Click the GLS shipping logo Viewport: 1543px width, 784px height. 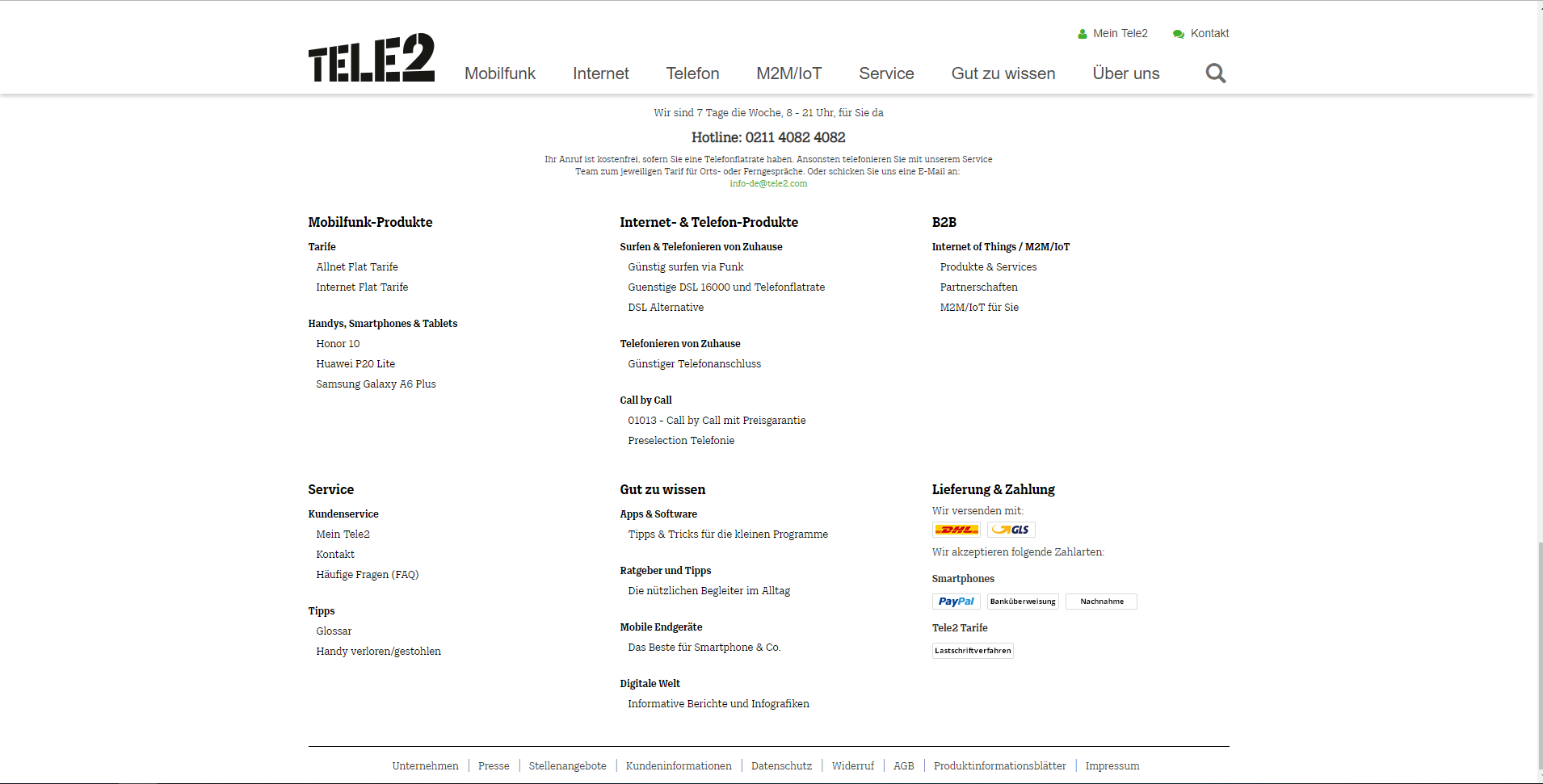pyautogui.click(x=1011, y=530)
